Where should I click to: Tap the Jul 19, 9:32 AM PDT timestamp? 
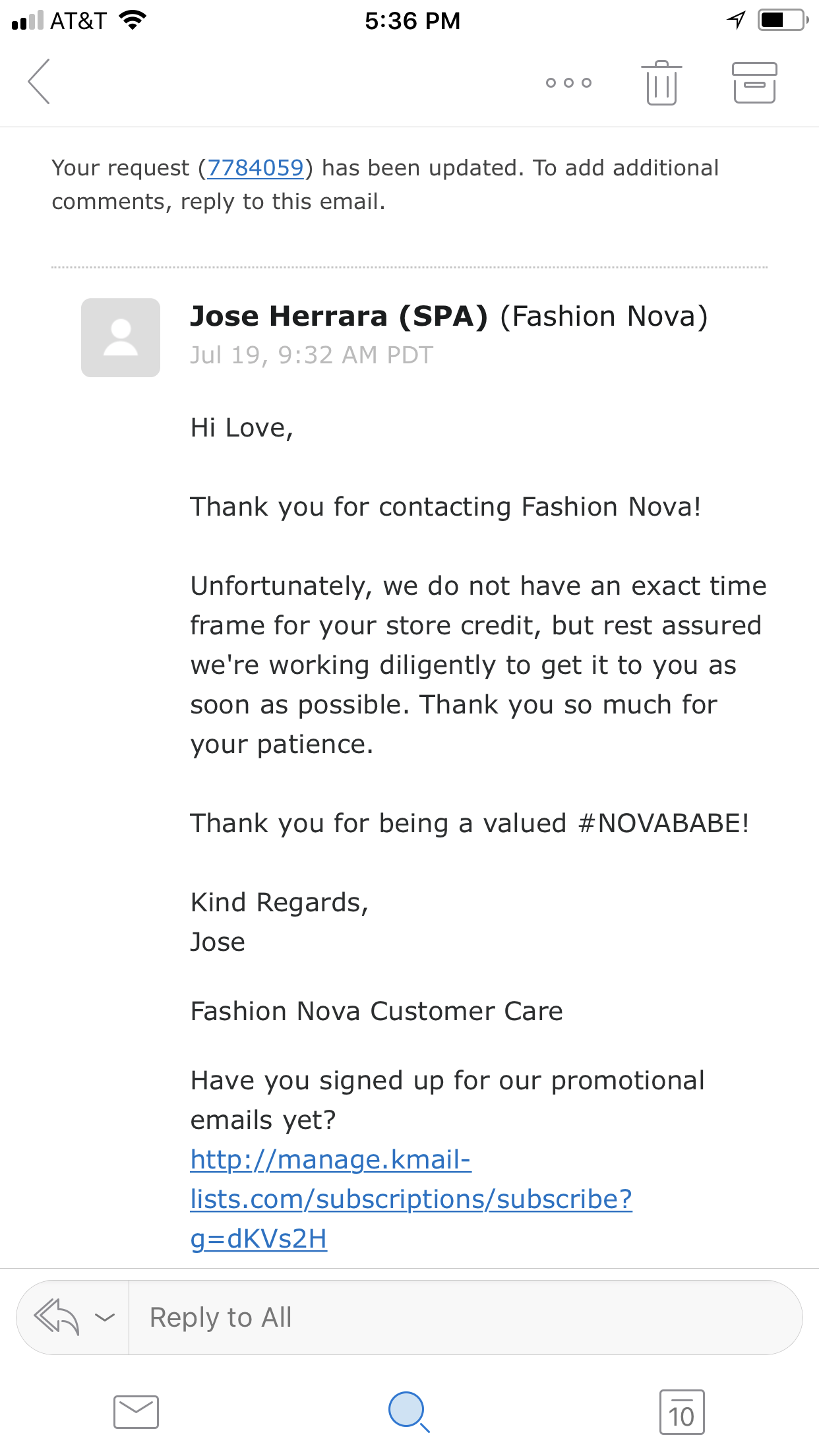311,355
